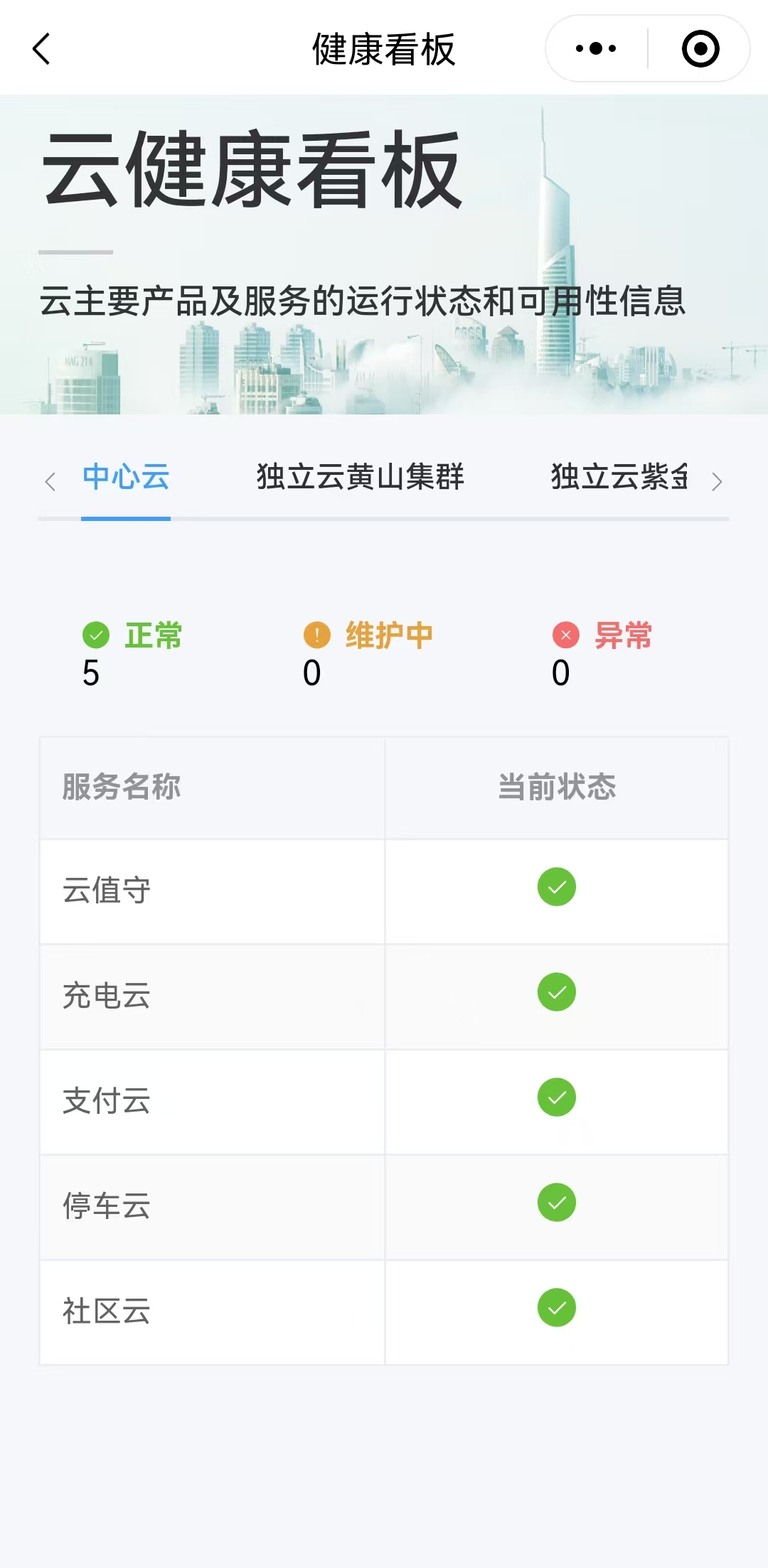768x1568 pixels.
Task: Tap the 支付云 green status checkmark
Action: (556, 1097)
